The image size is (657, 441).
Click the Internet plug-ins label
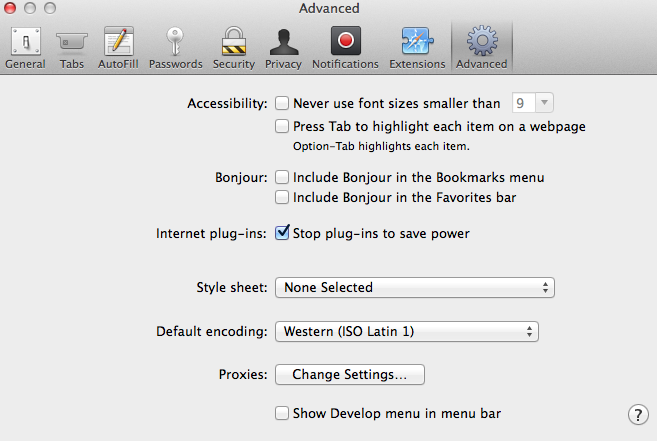[x=211, y=233]
